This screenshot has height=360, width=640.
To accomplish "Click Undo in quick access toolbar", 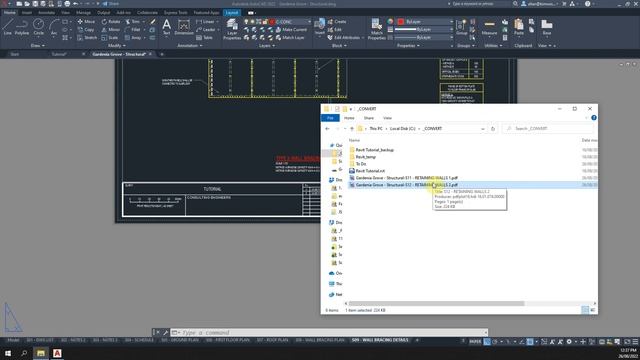I will tap(76, 4).
